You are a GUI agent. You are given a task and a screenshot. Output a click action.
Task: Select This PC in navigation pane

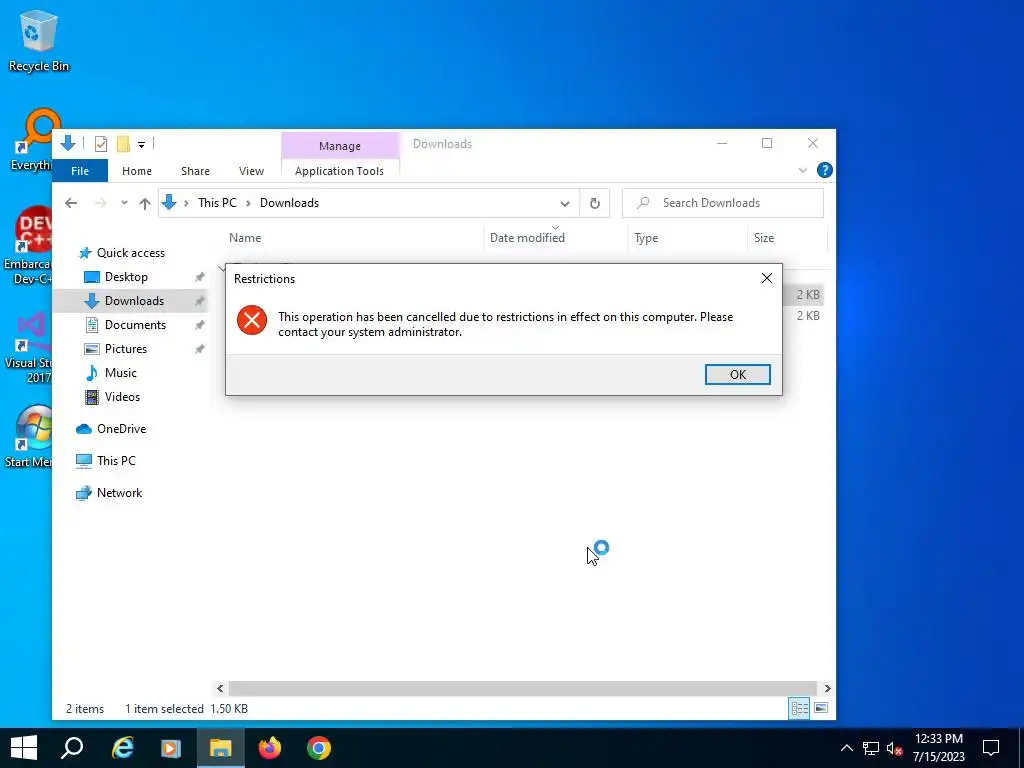(116, 461)
